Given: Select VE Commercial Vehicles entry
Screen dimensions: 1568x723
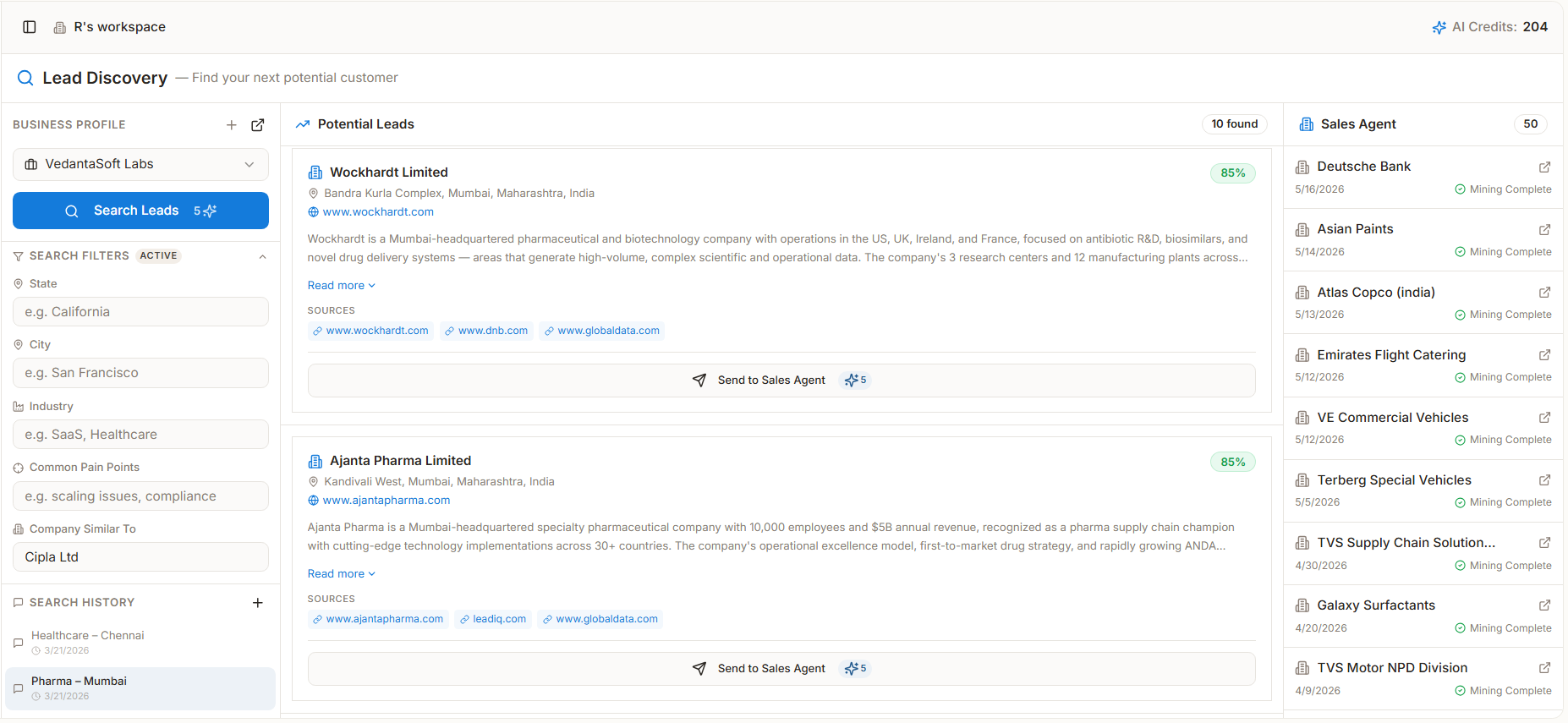Looking at the screenshot, I should click(1423, 428).
